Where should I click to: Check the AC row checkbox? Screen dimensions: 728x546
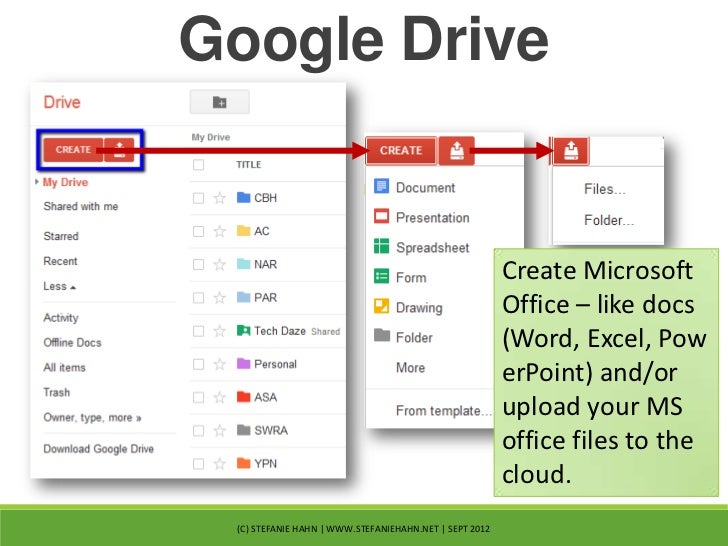click(198, 231)
